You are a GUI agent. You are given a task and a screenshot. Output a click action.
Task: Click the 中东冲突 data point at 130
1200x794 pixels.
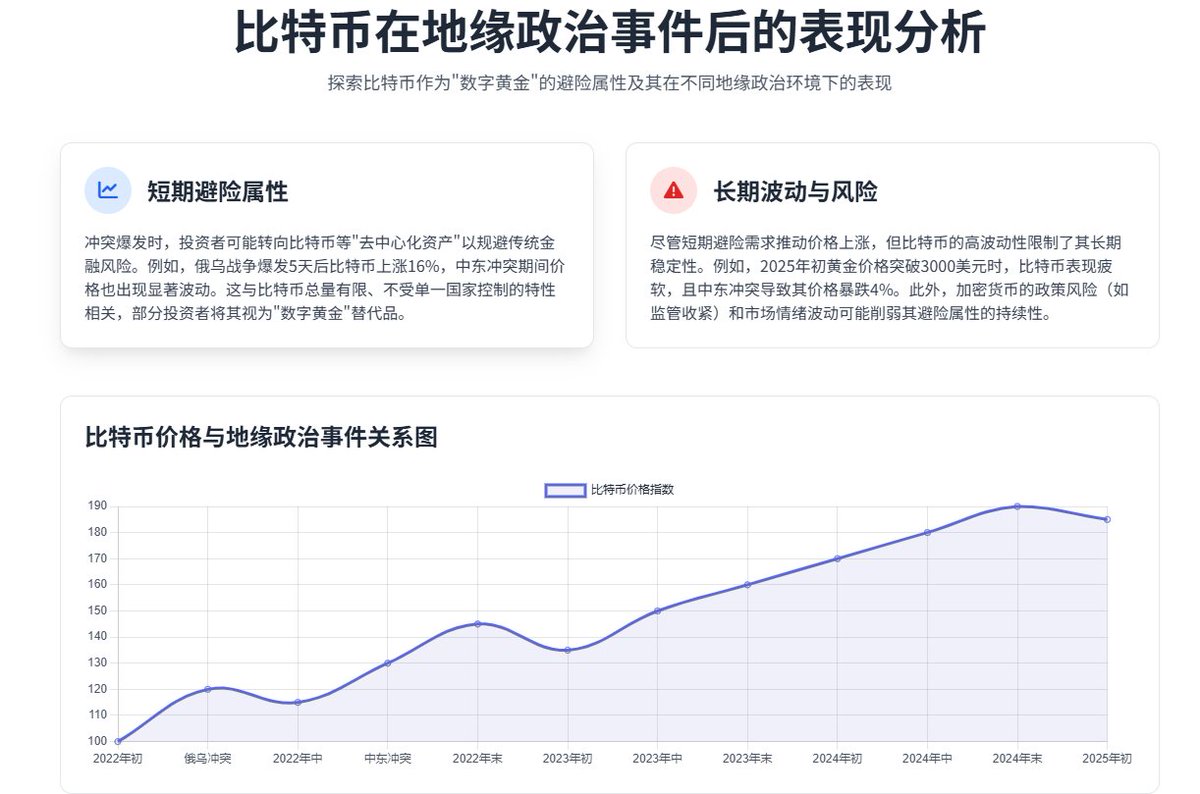(388, 663)
